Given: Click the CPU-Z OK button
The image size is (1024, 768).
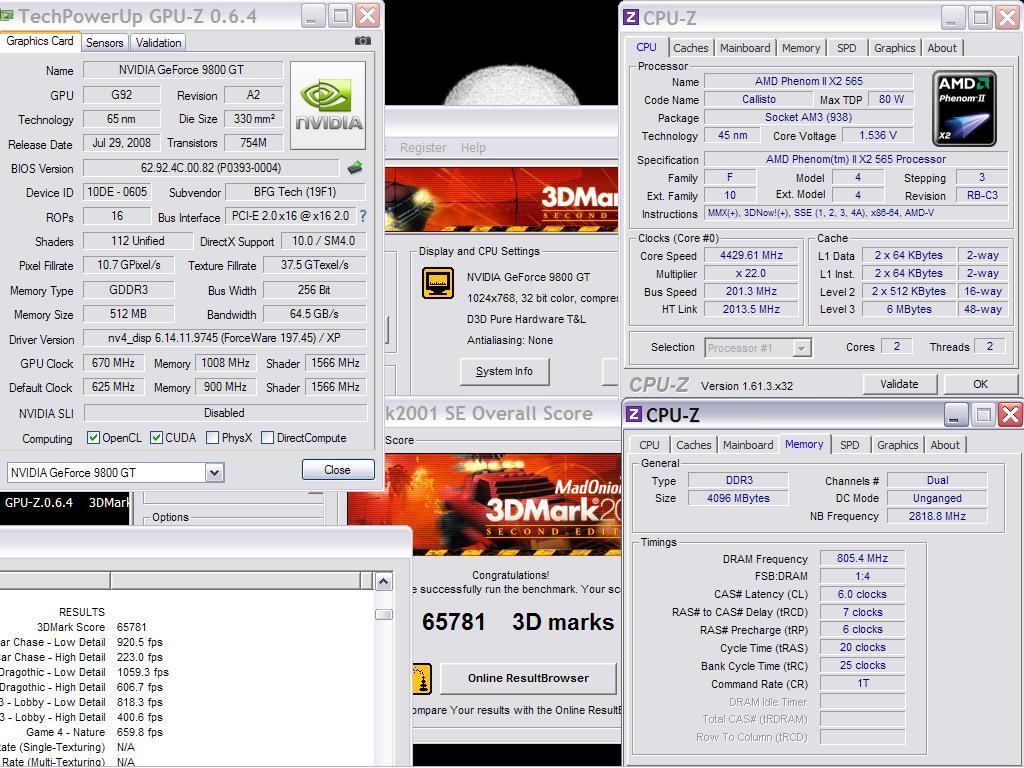Looking at the screenshot, I should coord(980,384).
